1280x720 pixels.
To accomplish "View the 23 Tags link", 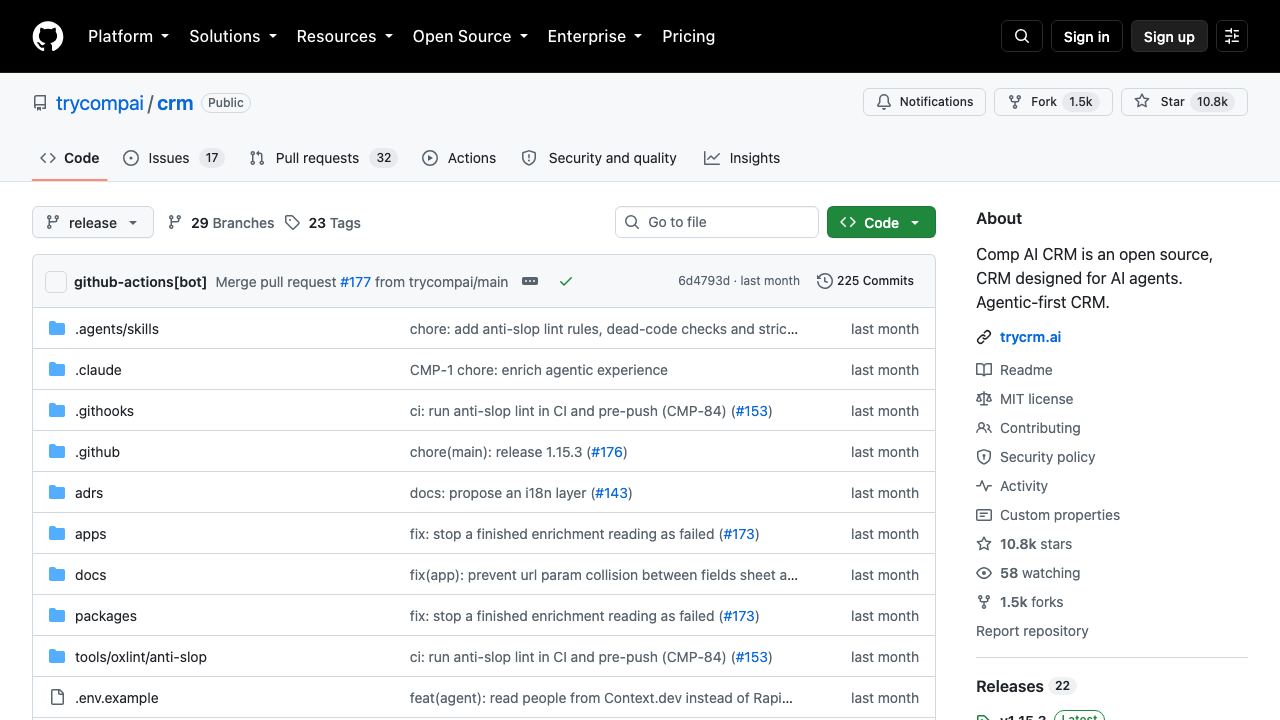I will coord(323,222).
